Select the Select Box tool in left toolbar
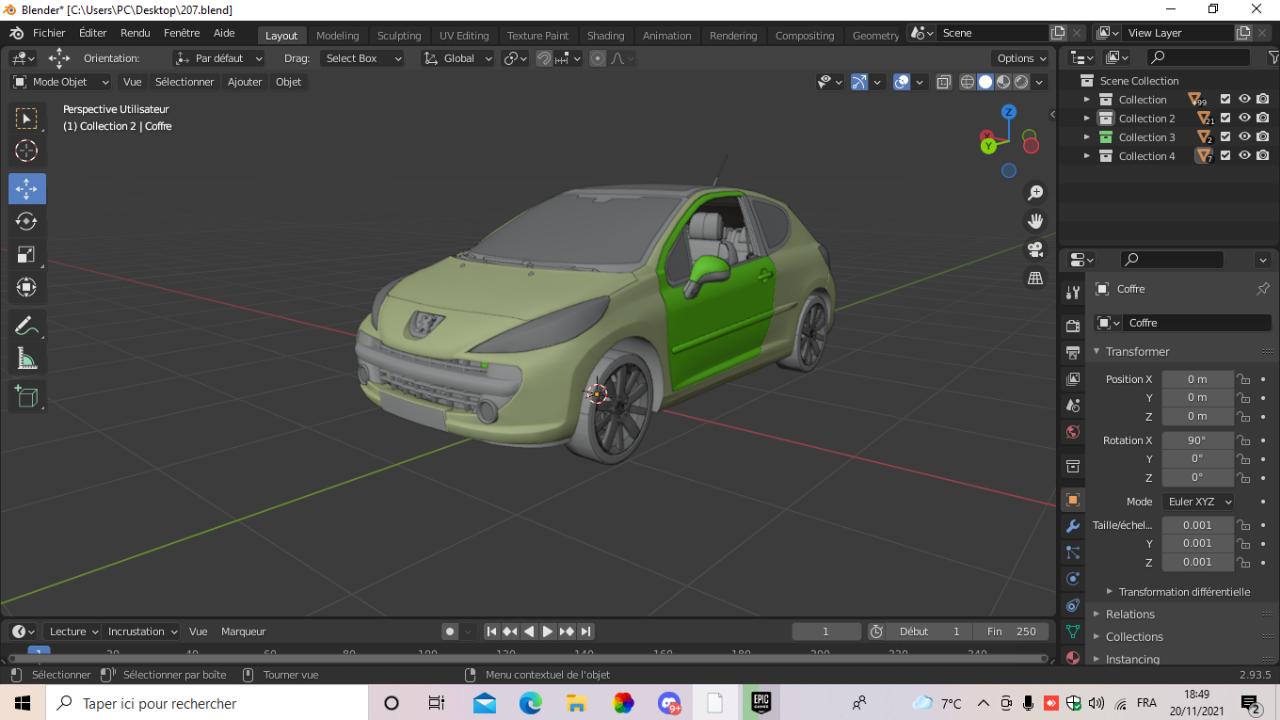The height and width of the screenshot is (720, 1280). point(27,119)
